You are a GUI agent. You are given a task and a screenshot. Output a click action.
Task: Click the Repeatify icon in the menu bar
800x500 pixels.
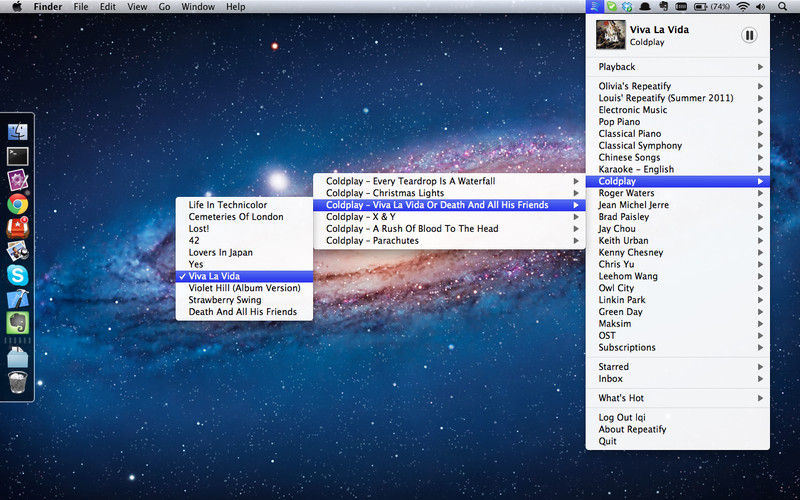[x=594, y=7]
